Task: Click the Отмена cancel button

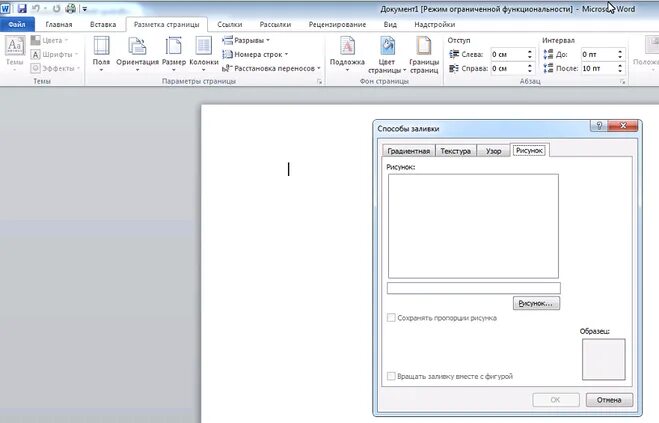Action: (x=609, y=400)
